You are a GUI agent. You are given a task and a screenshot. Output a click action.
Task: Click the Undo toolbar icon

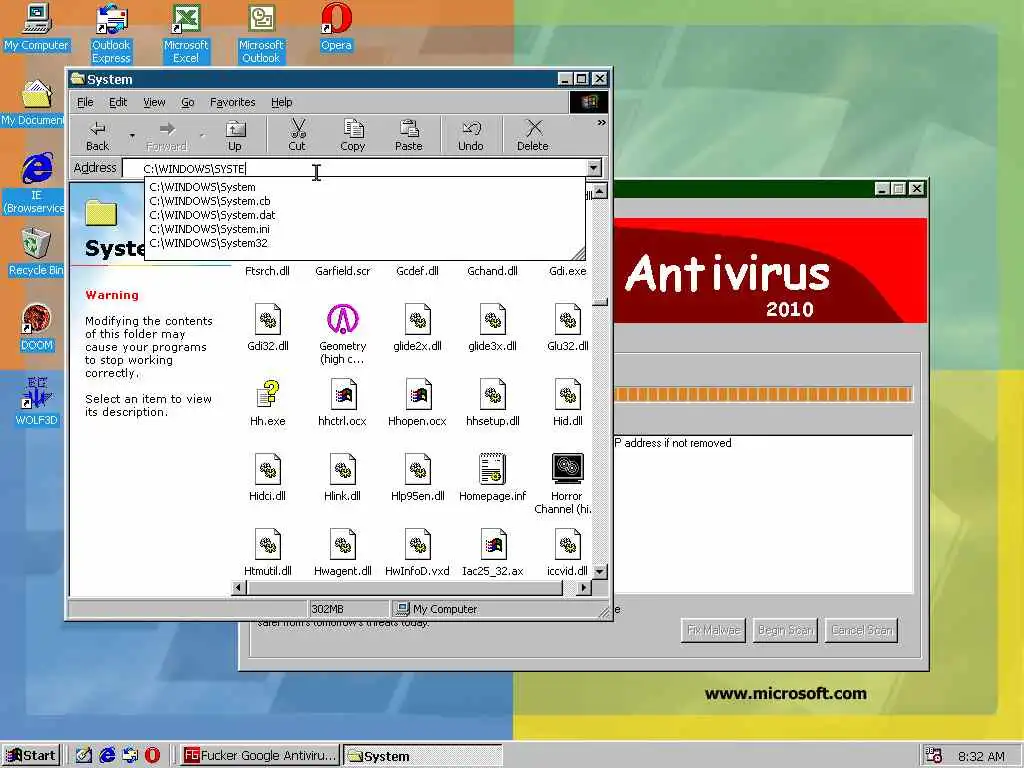(471, 128)
